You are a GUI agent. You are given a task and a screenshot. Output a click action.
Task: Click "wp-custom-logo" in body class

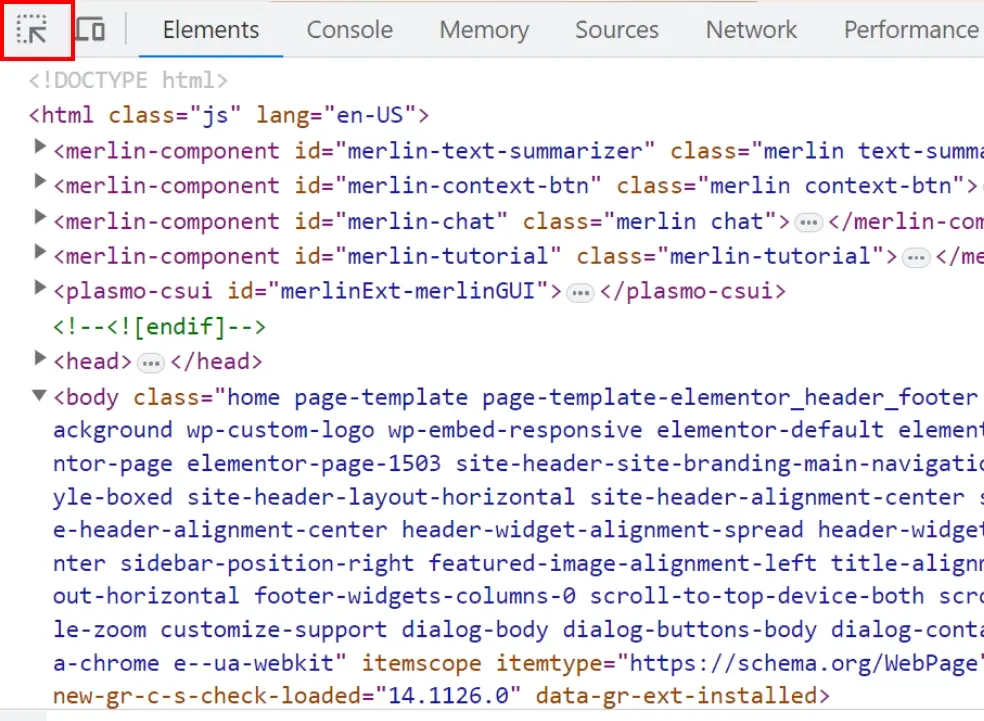pos(280,430)
